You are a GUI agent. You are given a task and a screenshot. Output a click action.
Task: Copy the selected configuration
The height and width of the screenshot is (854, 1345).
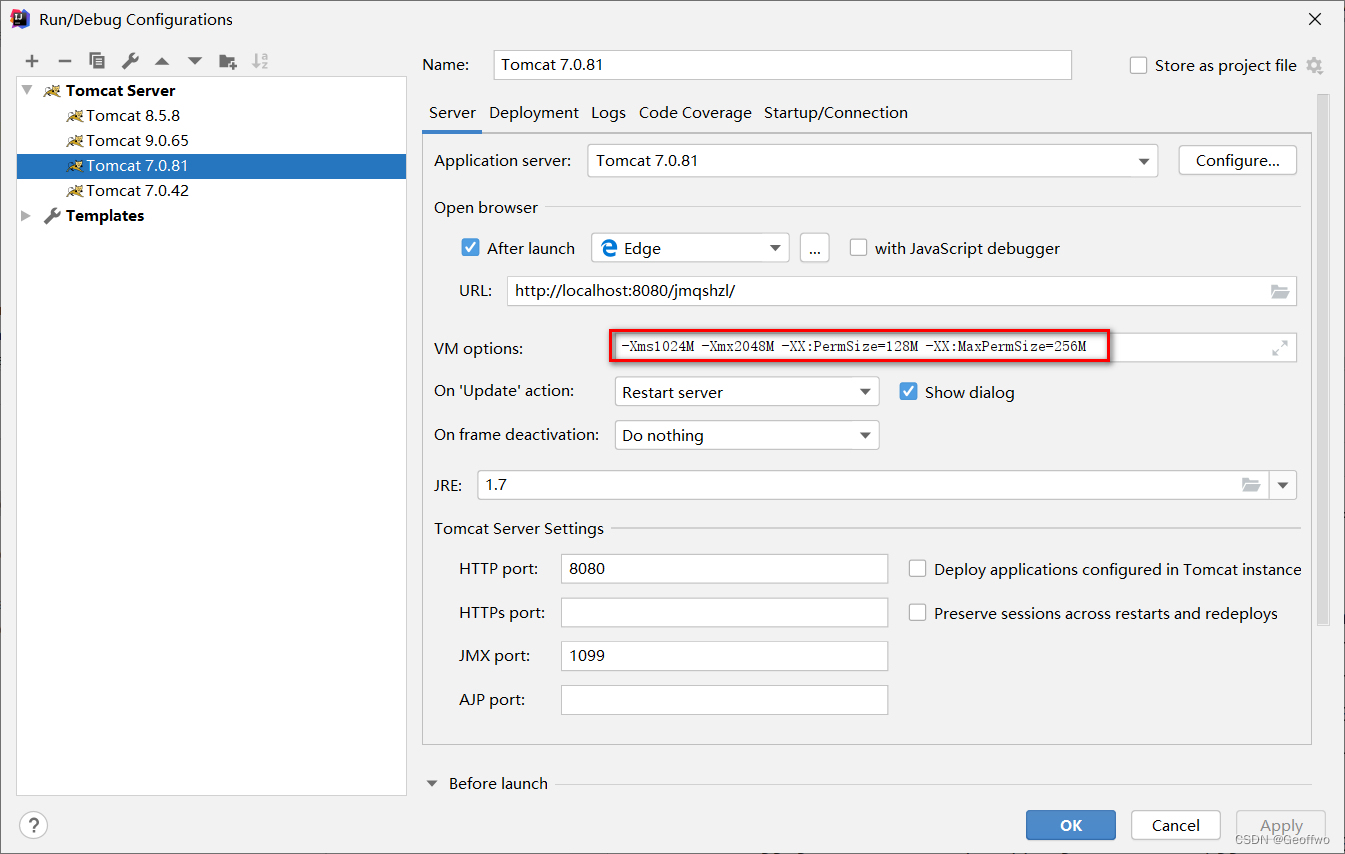pyautogui.click(x=97, y=61)
